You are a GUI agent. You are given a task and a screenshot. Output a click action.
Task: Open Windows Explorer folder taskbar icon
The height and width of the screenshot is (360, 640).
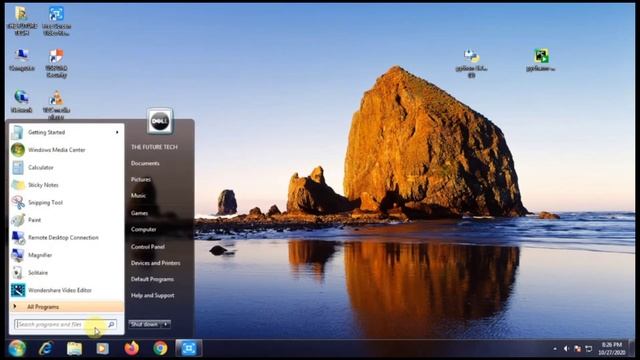pos(74,349)
